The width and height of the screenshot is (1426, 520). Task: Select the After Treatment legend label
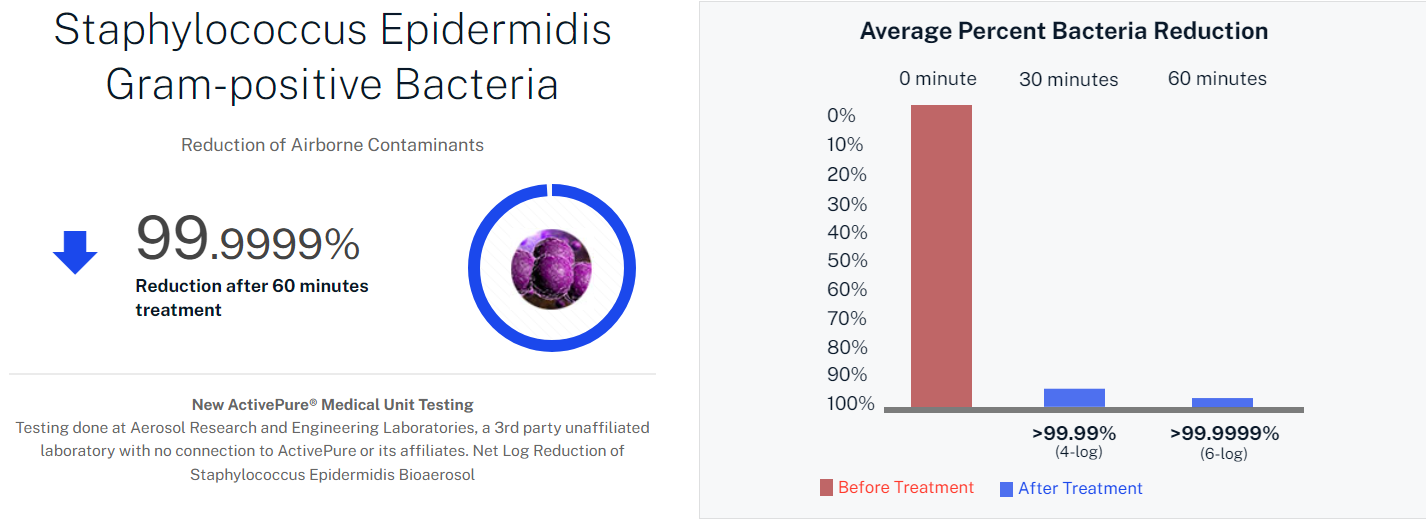[1080, 489]
